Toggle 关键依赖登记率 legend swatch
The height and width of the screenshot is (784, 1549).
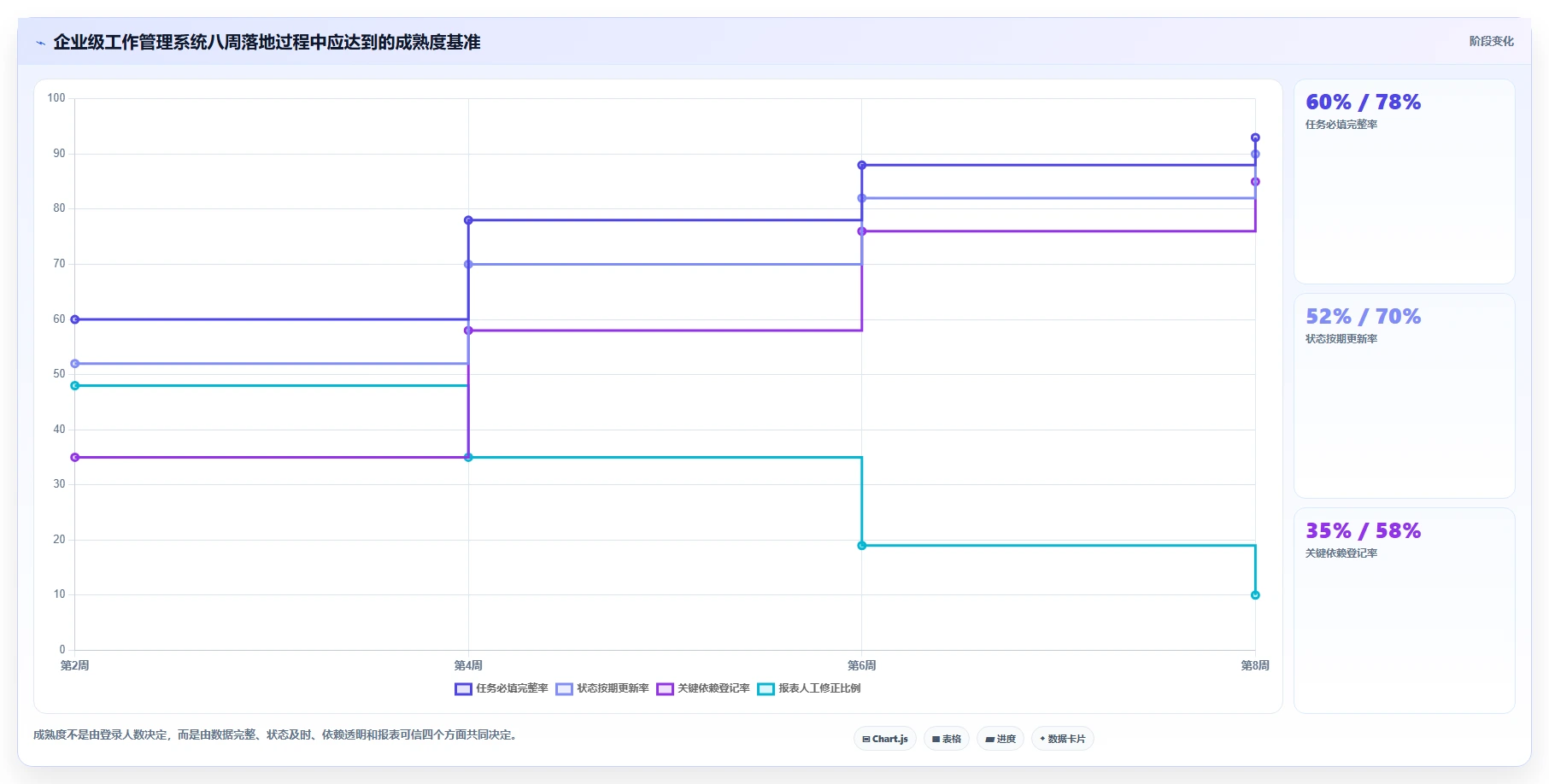(x=665, y=689)
